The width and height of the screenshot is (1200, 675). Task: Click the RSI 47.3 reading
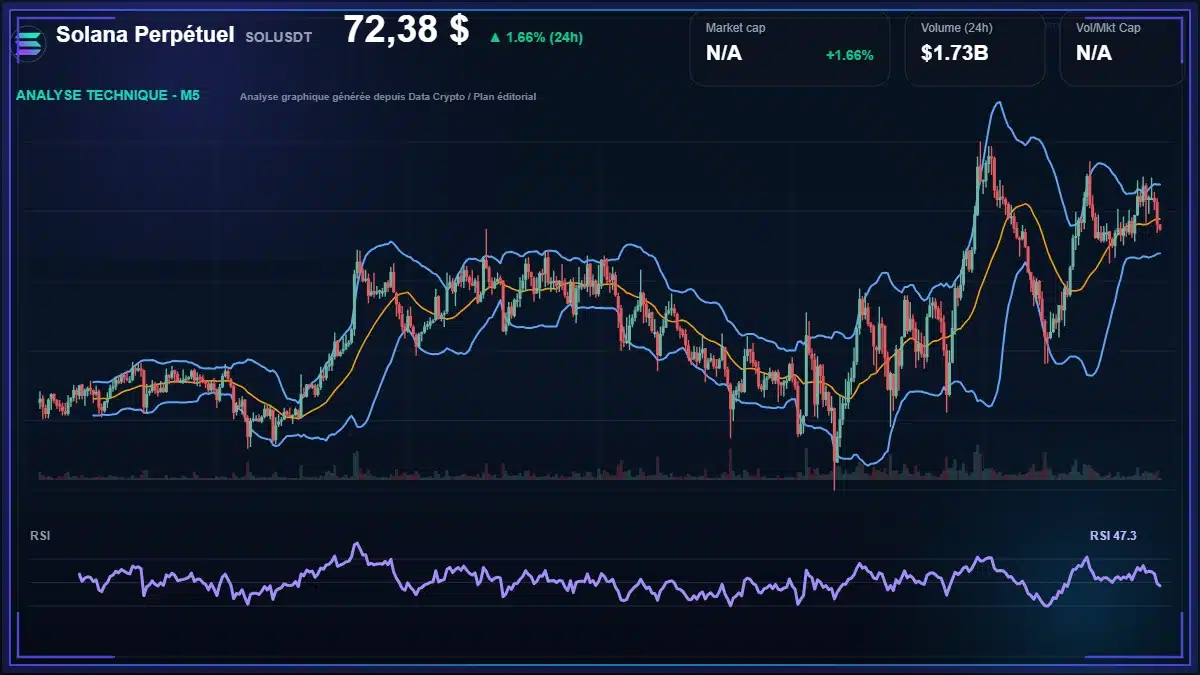pos(1113,536)
